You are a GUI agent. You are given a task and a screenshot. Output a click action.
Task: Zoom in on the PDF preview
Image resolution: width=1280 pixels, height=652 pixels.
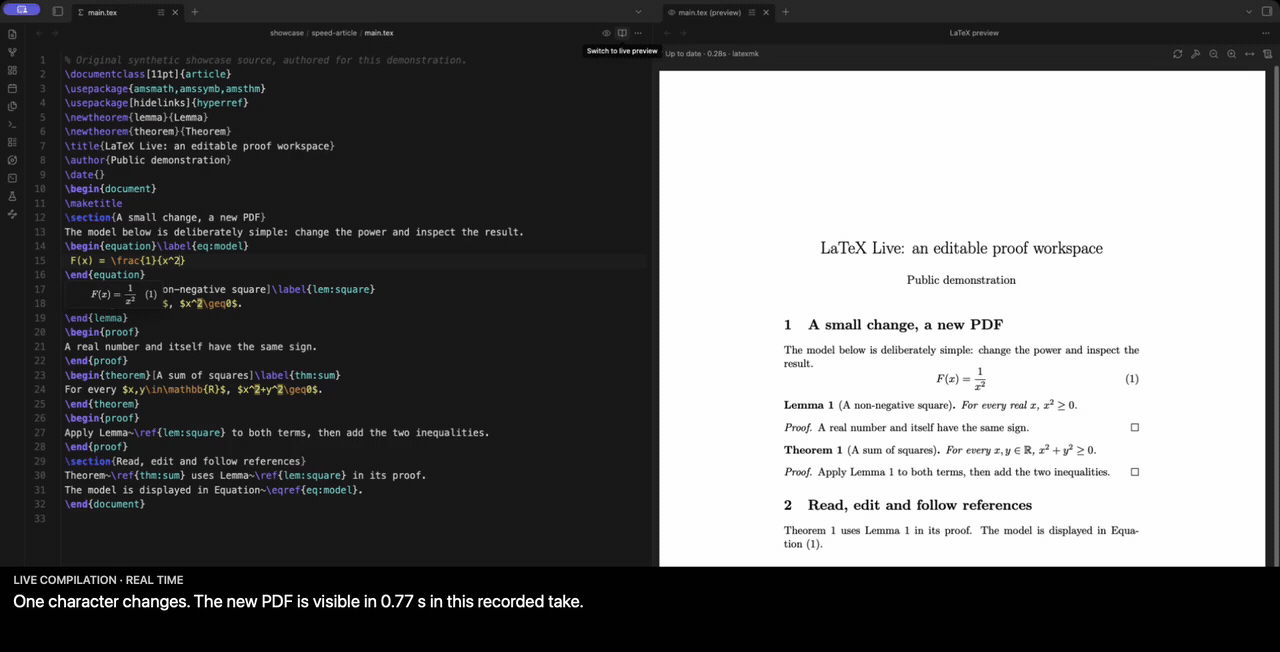tap(1231, 53)
